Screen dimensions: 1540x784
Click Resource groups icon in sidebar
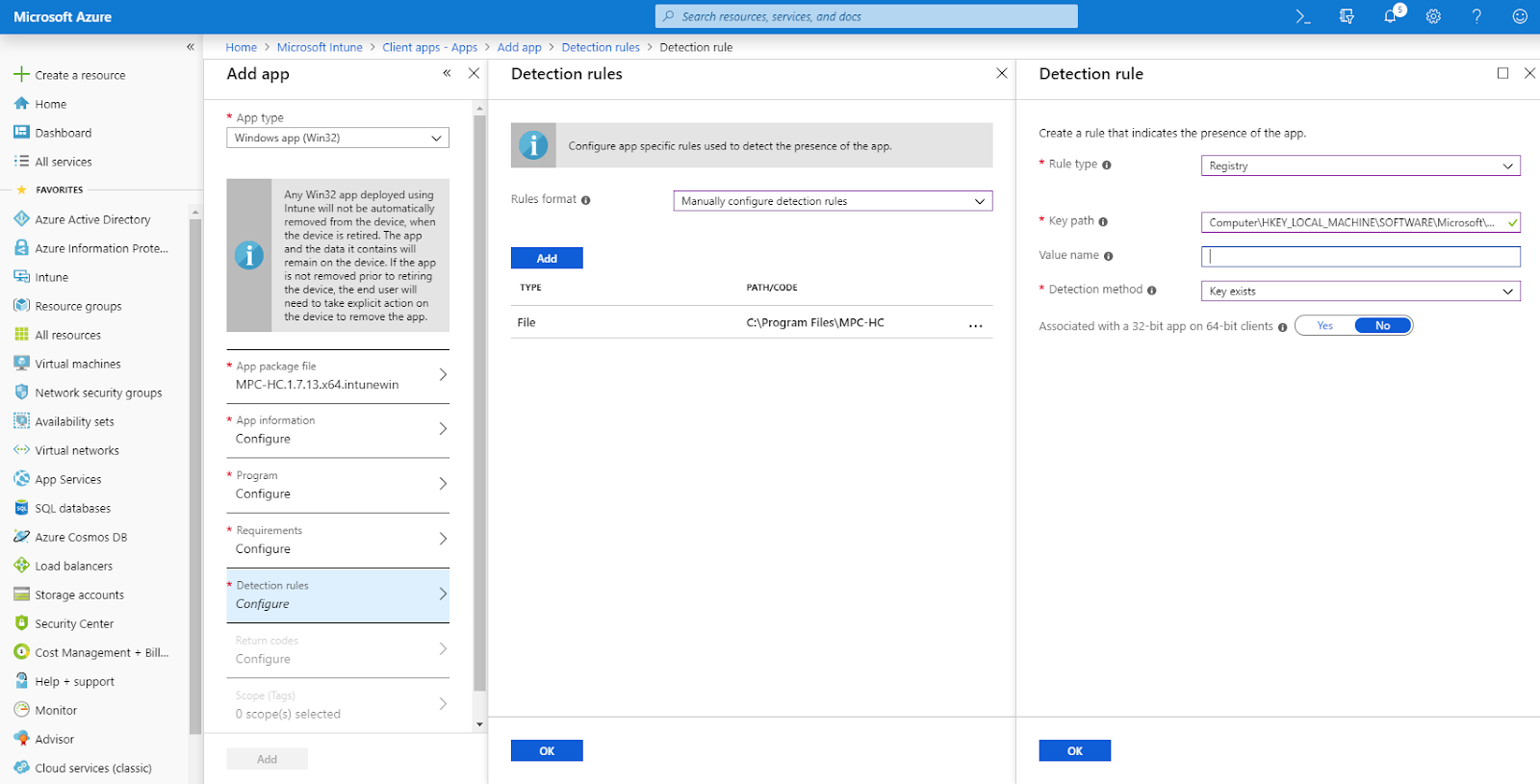tap(21, 306)
